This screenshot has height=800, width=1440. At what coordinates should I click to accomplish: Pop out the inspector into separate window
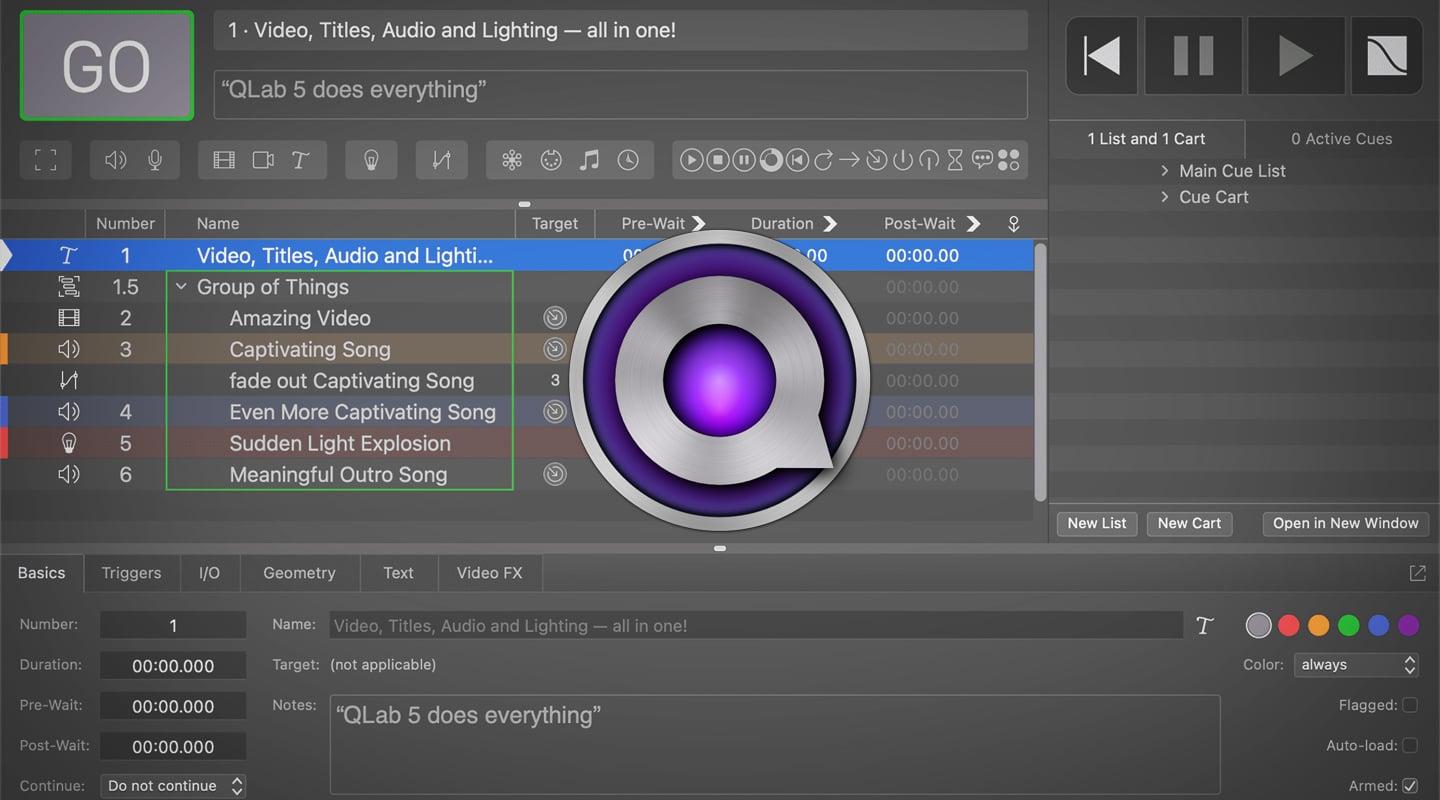1417,573
